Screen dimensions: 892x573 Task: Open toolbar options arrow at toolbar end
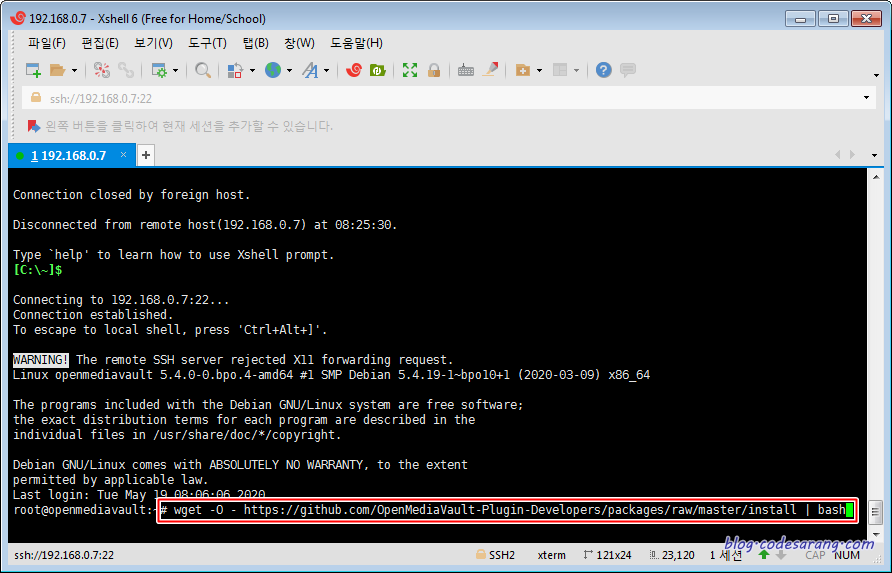click(876, 75)
